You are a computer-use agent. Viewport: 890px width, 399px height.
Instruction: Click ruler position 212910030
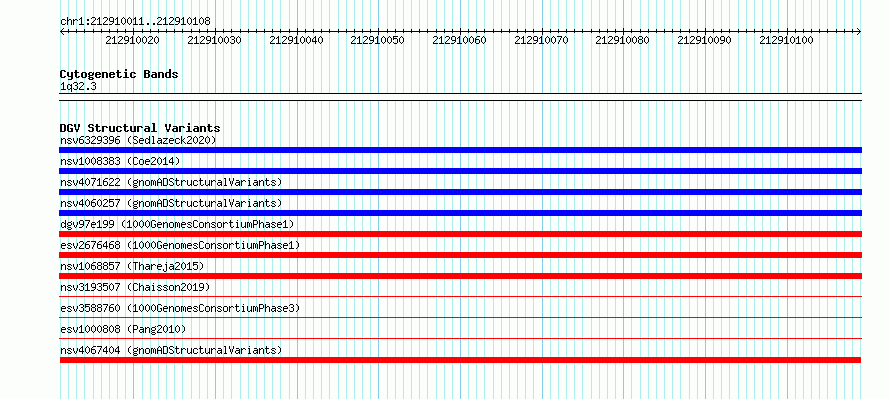click(215, 40)
